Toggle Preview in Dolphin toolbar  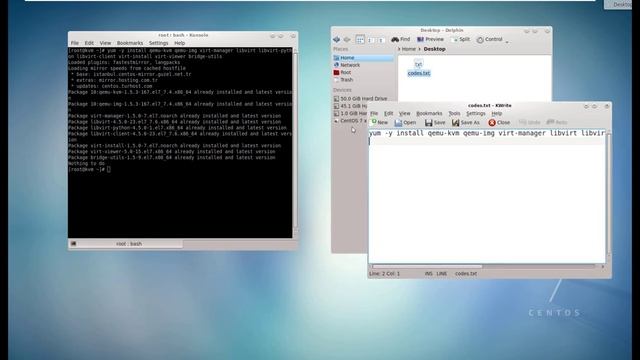click(x=430, y=40)
